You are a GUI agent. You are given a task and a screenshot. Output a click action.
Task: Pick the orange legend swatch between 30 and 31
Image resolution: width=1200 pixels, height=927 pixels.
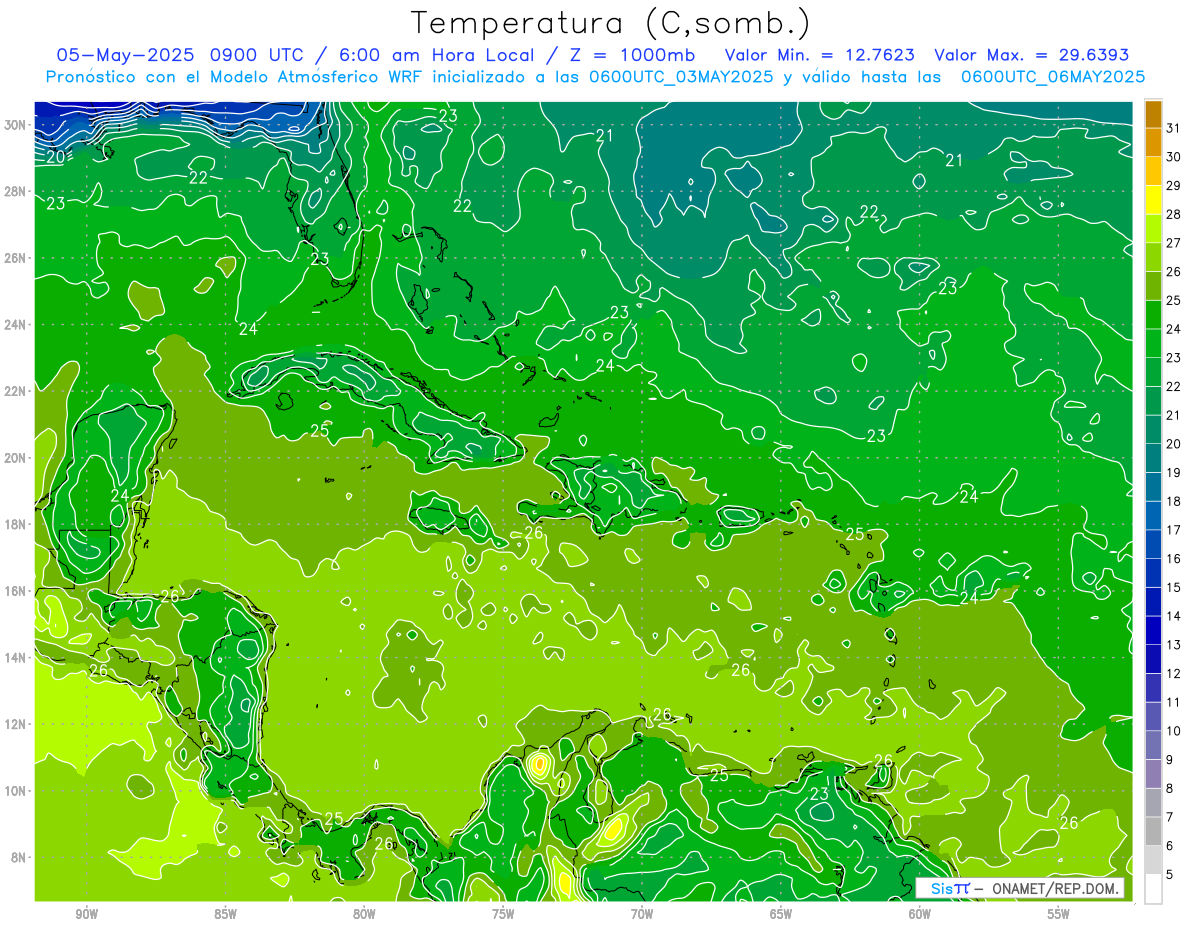[x=1153, y=142]
